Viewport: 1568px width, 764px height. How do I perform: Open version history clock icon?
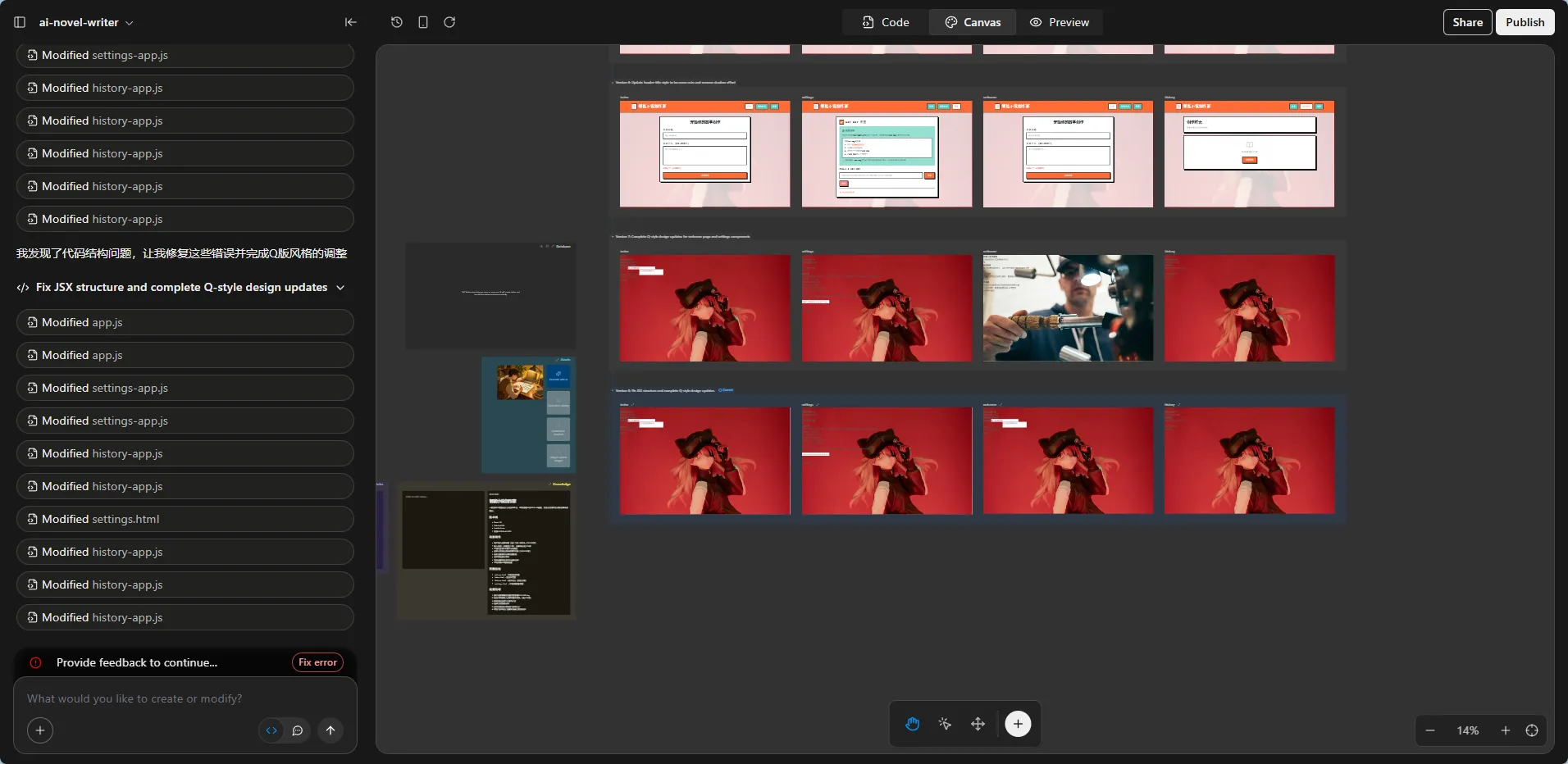click(x=397, y=22)
